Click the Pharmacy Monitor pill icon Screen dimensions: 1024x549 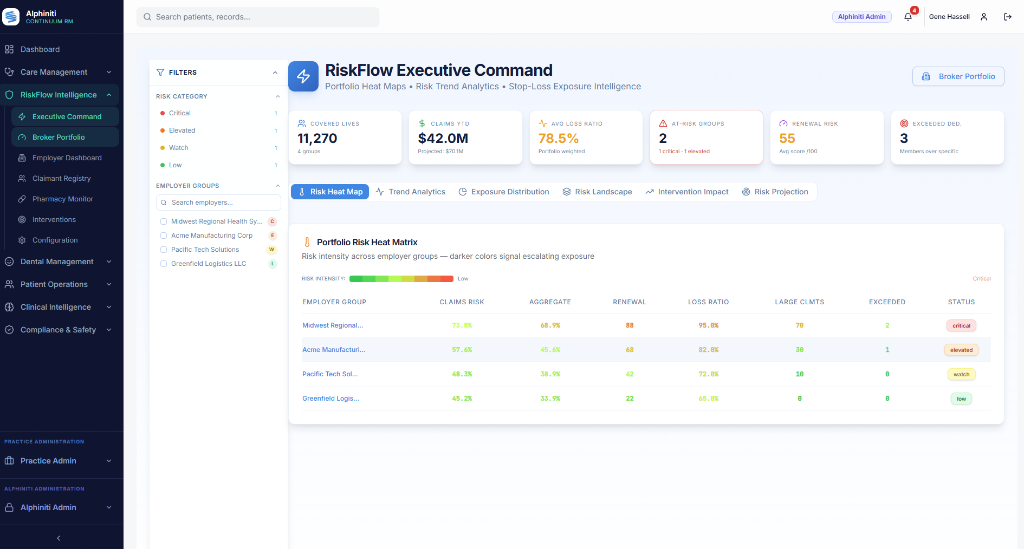click(x=22, y=199)
